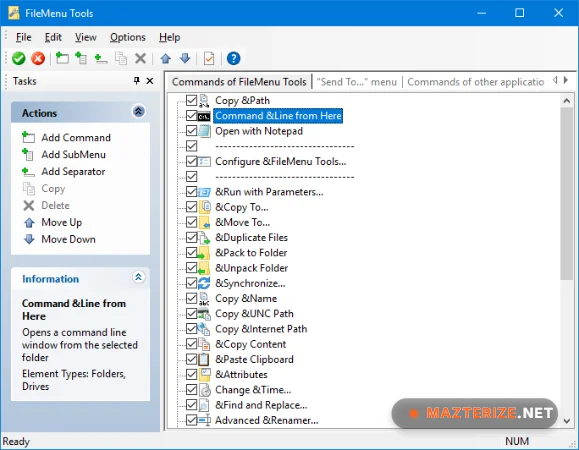Collapse the Information section
Image resolution: width=579 pixels, height=450 pixels.
(138, 277)
